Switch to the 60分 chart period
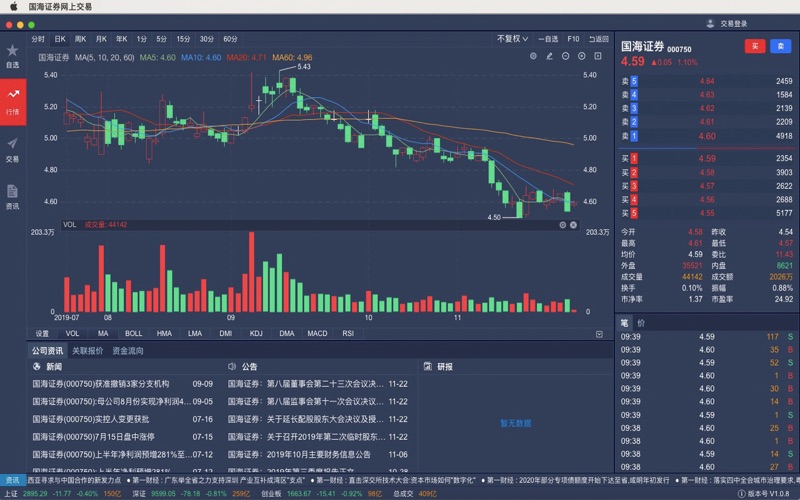Image resolution: width=800 pixels, height=500 pixels. pyautogui.click(x=230, y=39)
